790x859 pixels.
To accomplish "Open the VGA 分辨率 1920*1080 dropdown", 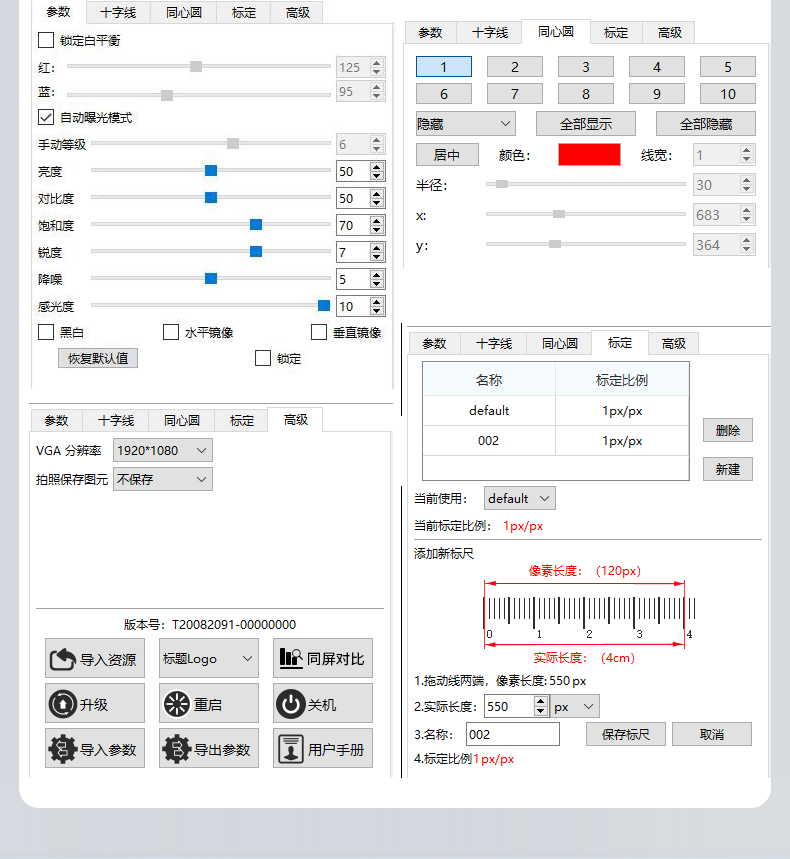I will 163,450.
